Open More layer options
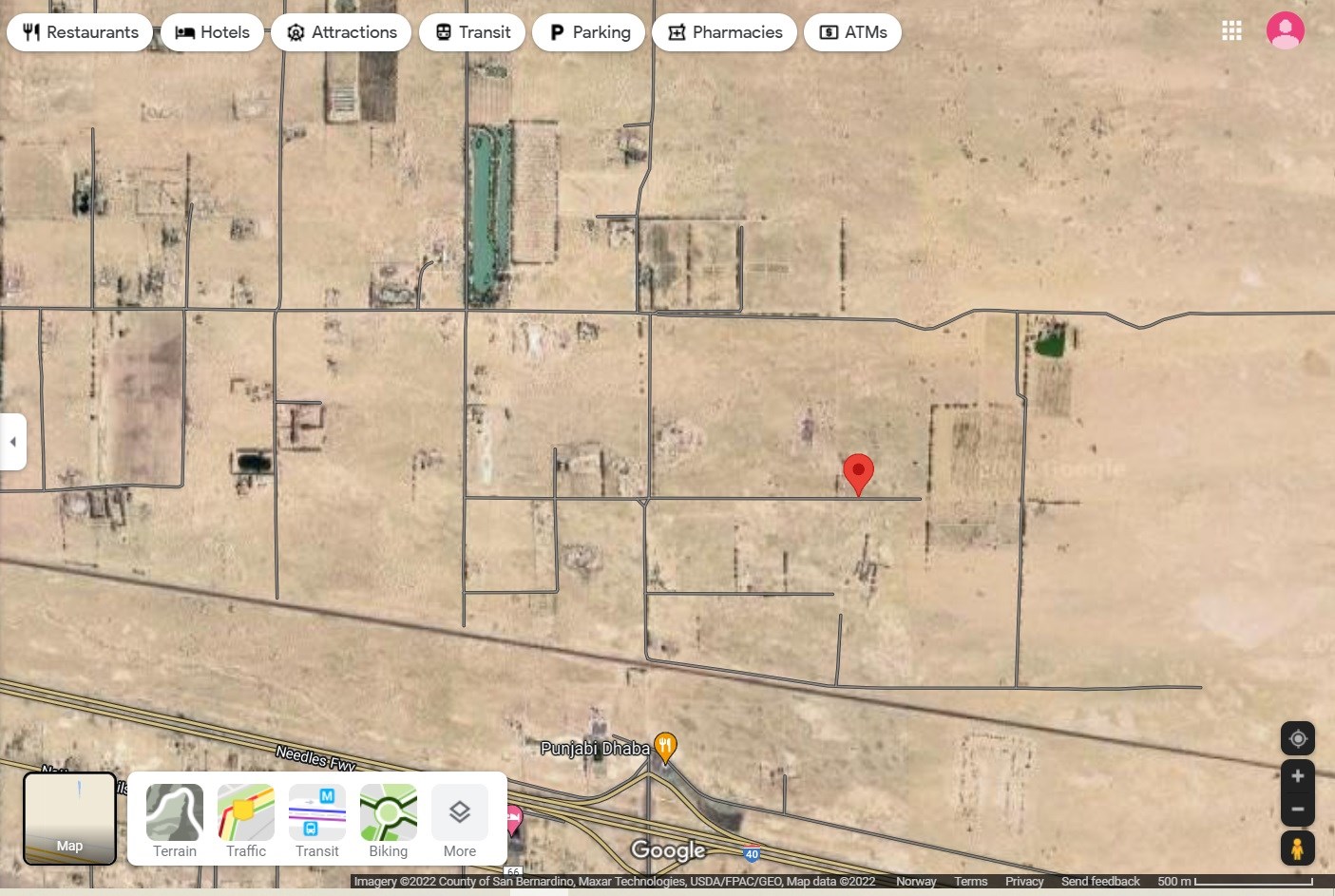Image resolution: width=1335 pixels, height=896 pixels. 460,821
